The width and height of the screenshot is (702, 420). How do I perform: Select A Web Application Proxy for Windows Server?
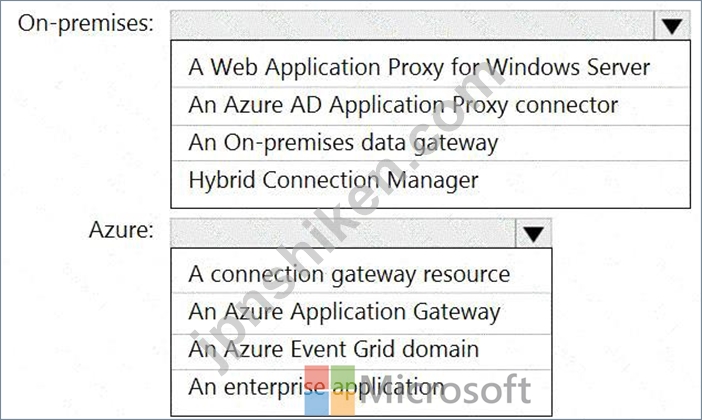tap(430, 68)
